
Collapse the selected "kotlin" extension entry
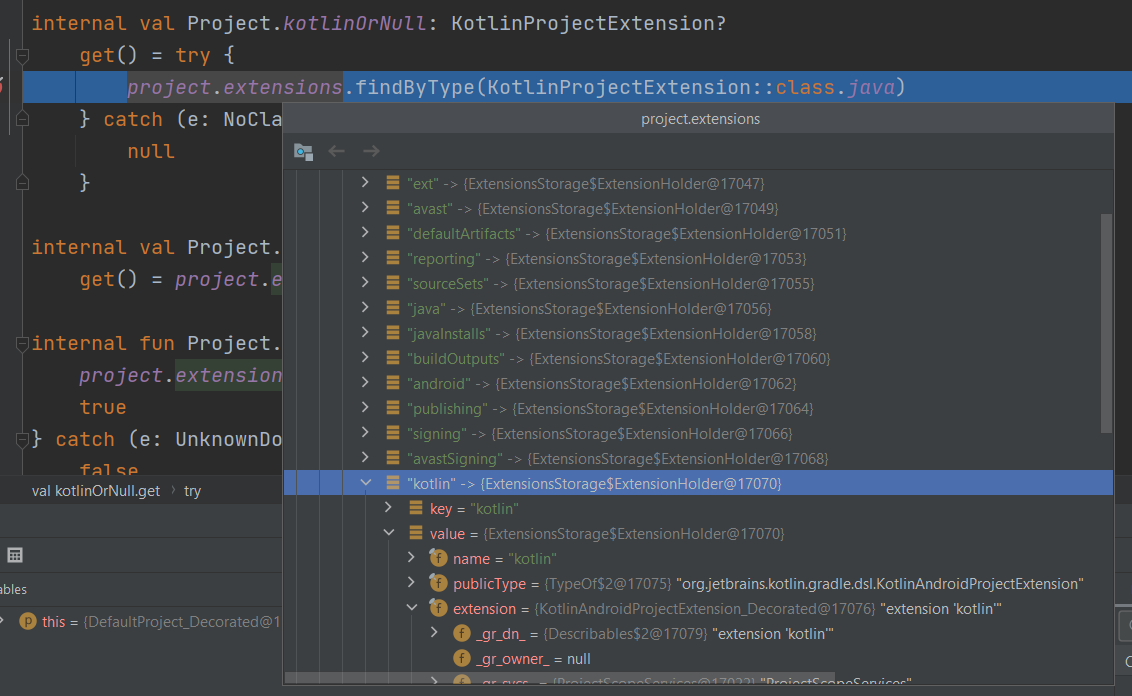pos(365,482)
